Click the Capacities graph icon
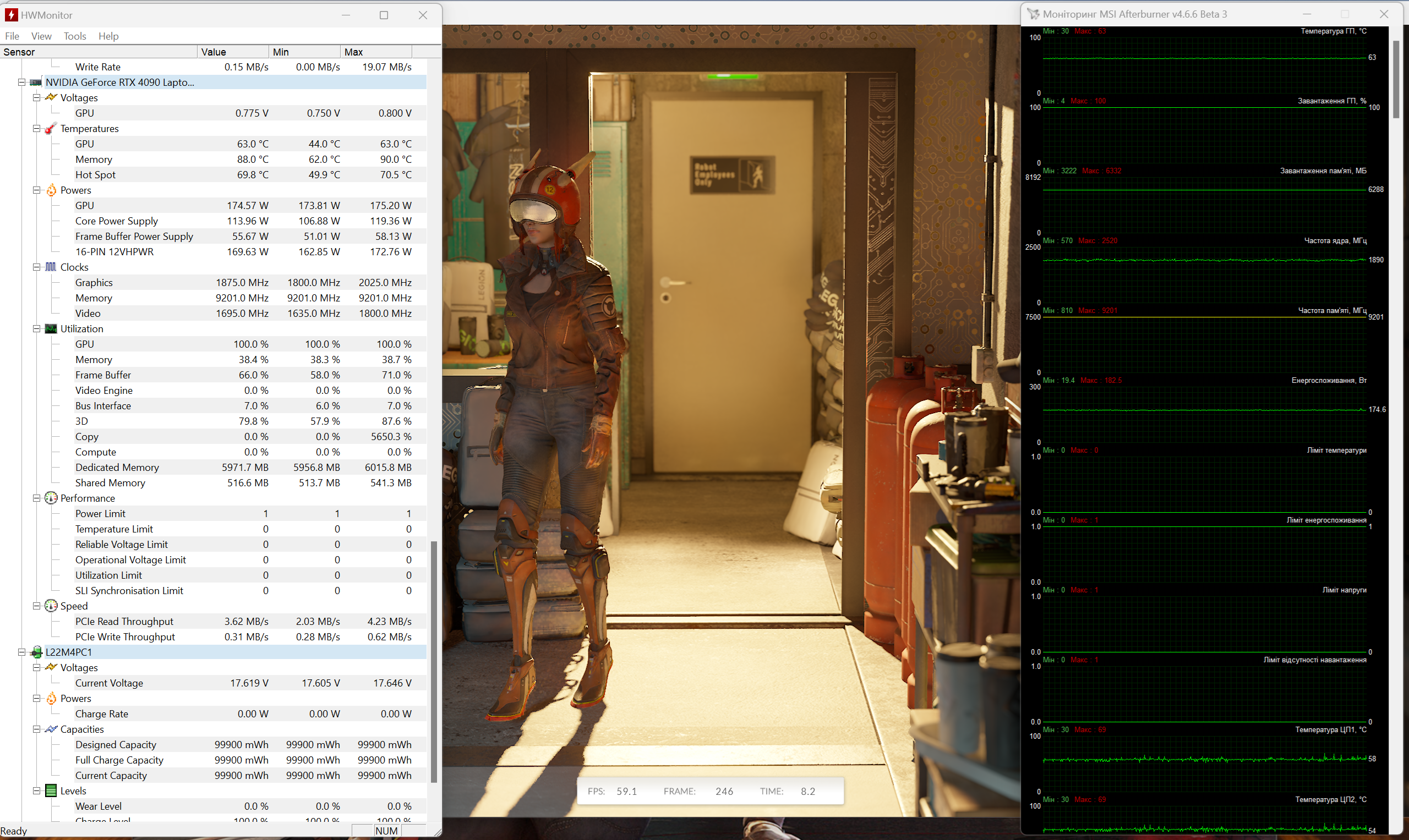This screenshot has width=1409, height=840. (51, 729)
